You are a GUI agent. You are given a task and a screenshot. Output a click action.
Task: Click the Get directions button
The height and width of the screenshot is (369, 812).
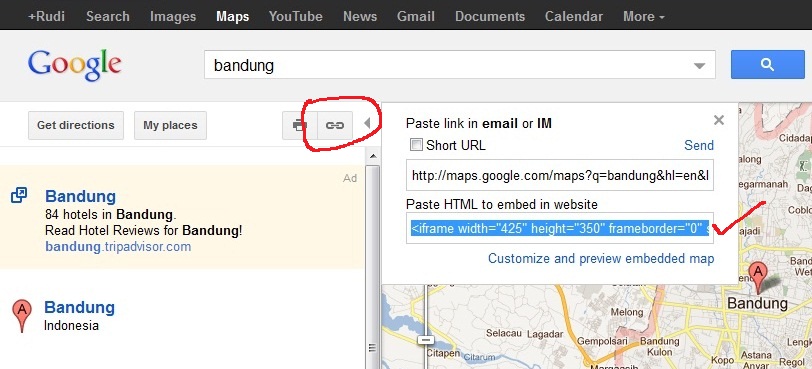76,125
